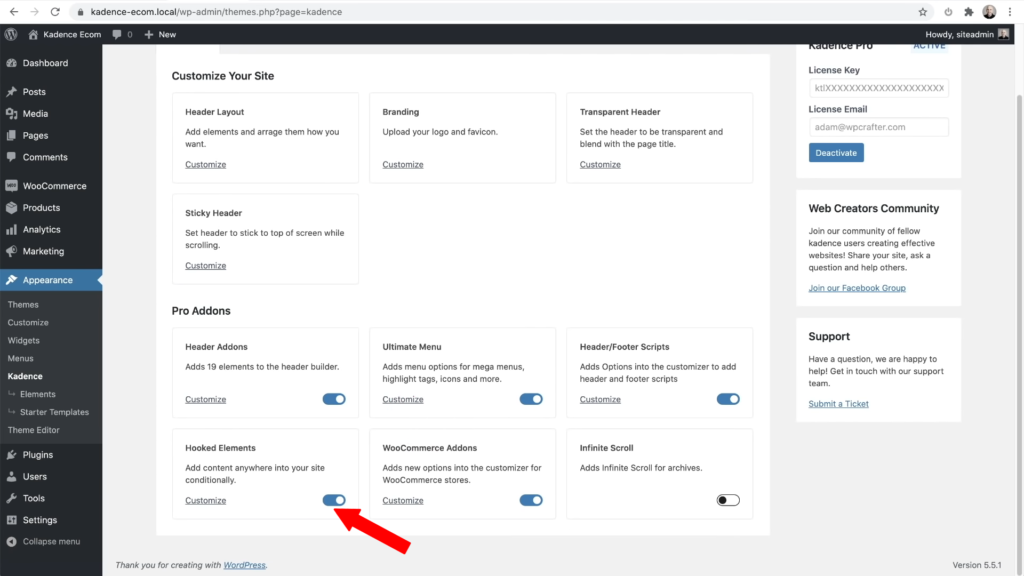1024x576 pixels.
Task: Open the comments bubble icon in admin bar
Action: pyautogui.click(x=117, y=35)
